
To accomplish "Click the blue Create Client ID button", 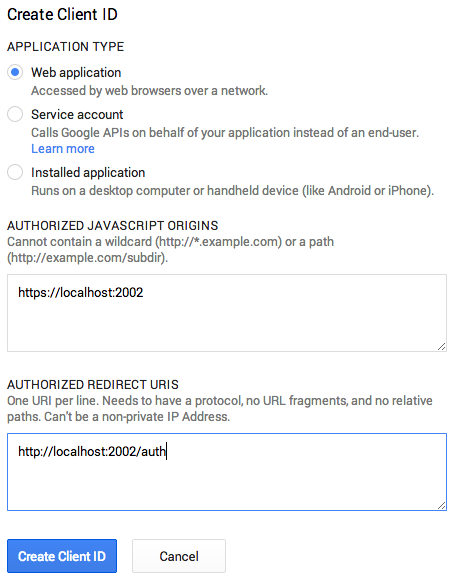I will pos(62,556).
